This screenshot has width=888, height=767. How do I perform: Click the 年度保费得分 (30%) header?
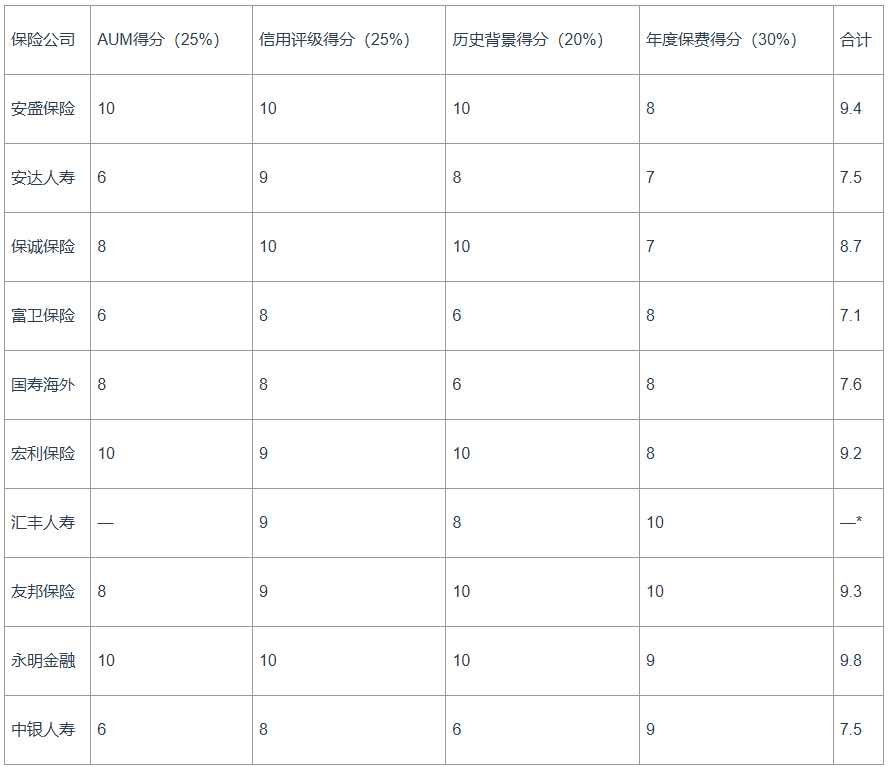point(722,40)
